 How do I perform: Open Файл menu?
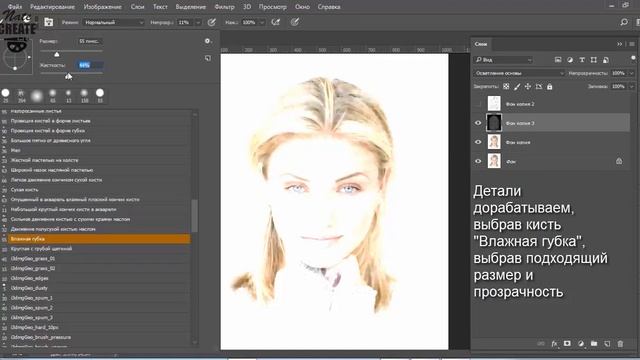[15, 7]
